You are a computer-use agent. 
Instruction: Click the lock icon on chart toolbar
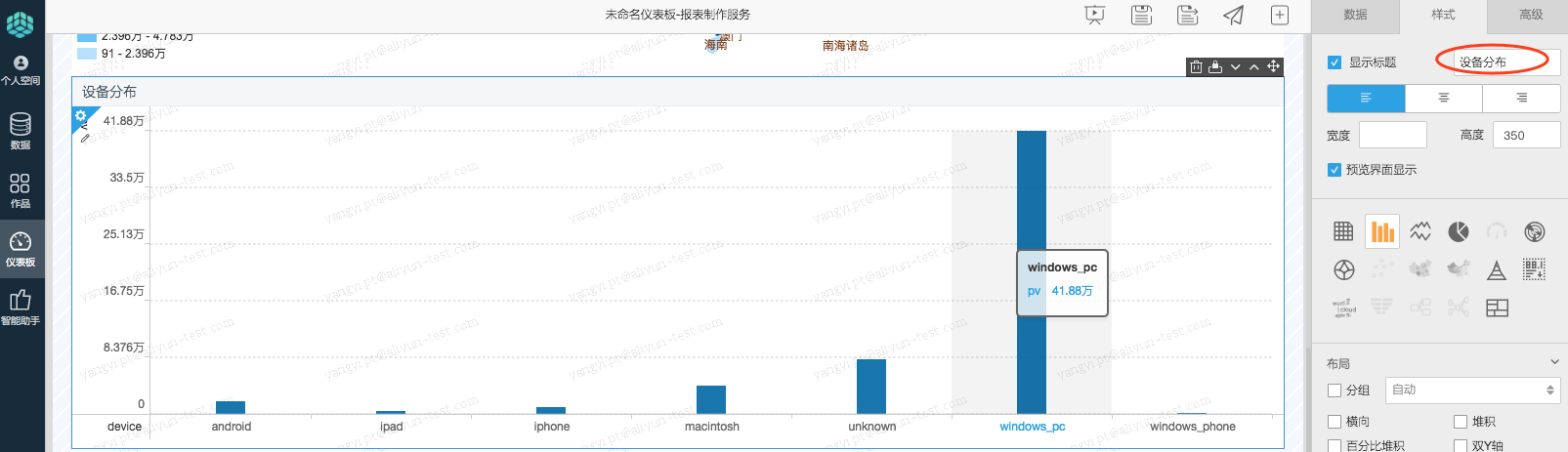[x=1215, y=67]
